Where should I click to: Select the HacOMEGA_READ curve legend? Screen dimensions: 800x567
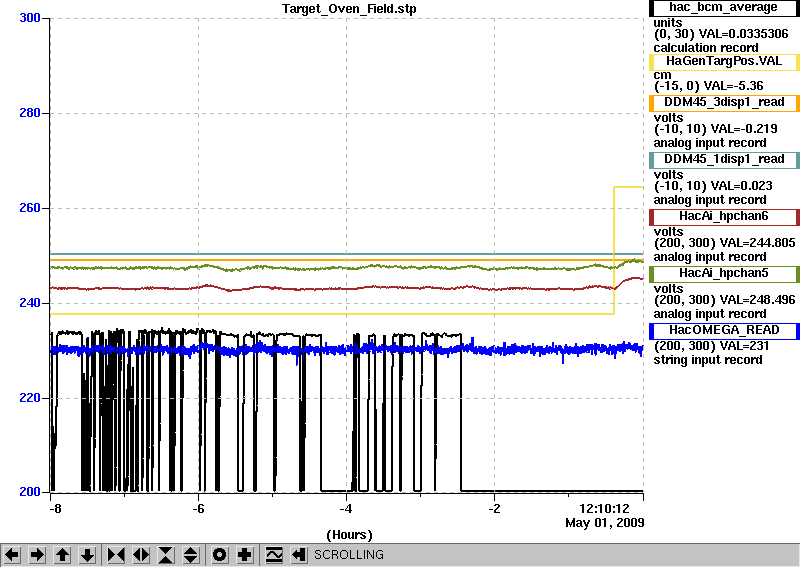click(724, 331)
